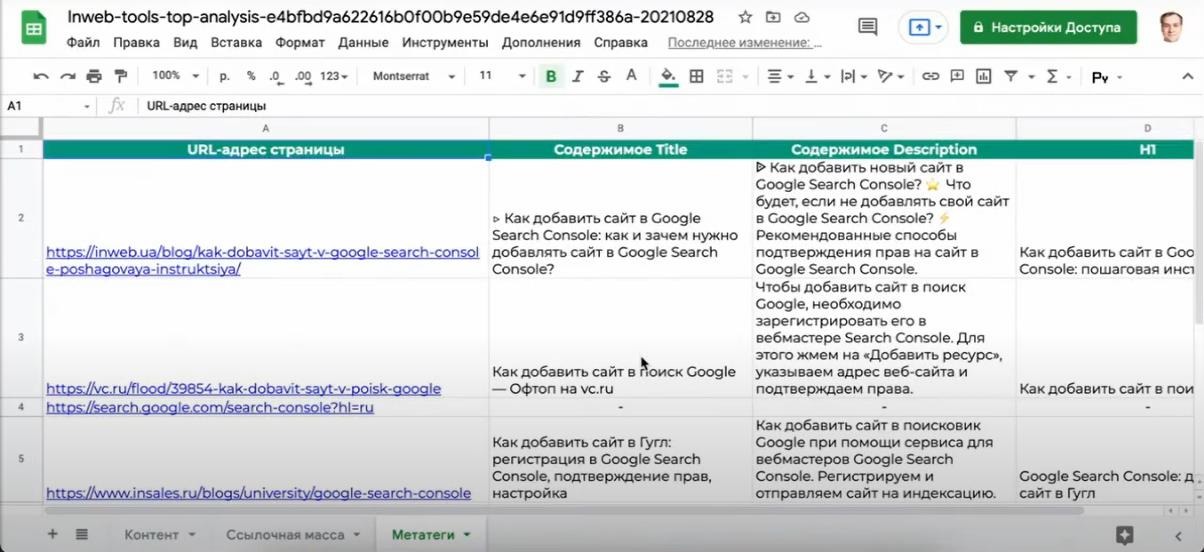The width and height of the screenshot is (1204, 552).
Task: Select the Paint format roller icon
Action: click(x=121, y=76)
